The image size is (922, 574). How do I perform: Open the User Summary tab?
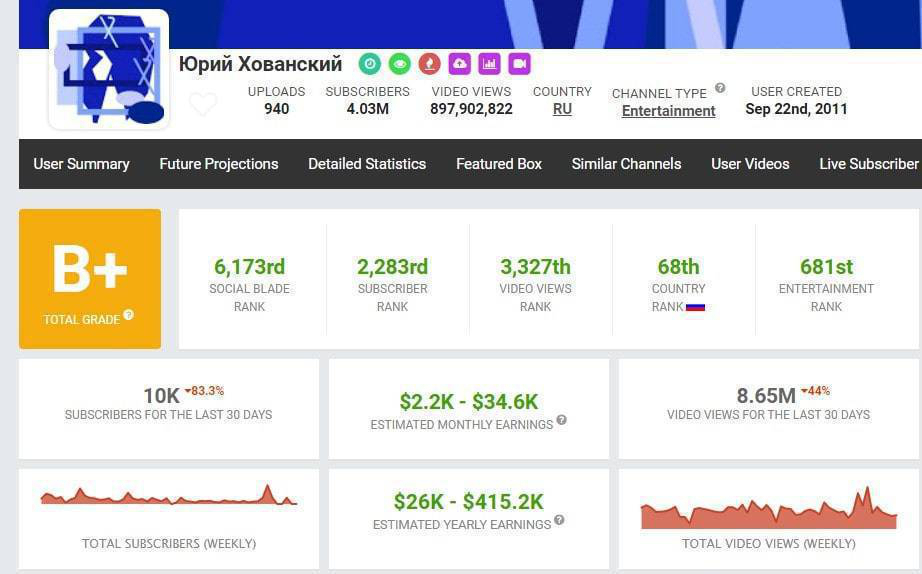(x=81, y=164)
